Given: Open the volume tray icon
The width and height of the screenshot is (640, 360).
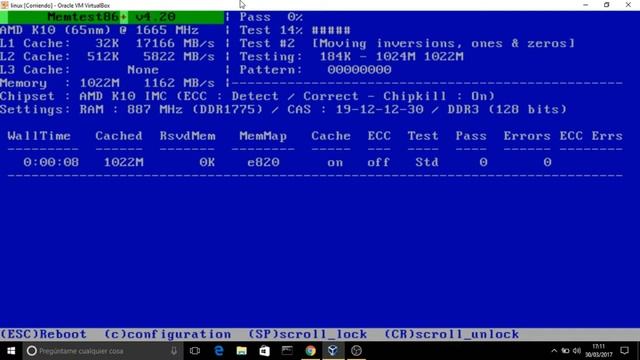Looking at the screenshot, I should pos(577,351).
